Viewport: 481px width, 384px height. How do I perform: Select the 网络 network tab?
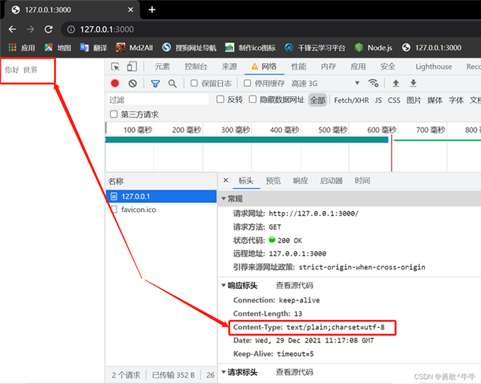tap(264, 67)
